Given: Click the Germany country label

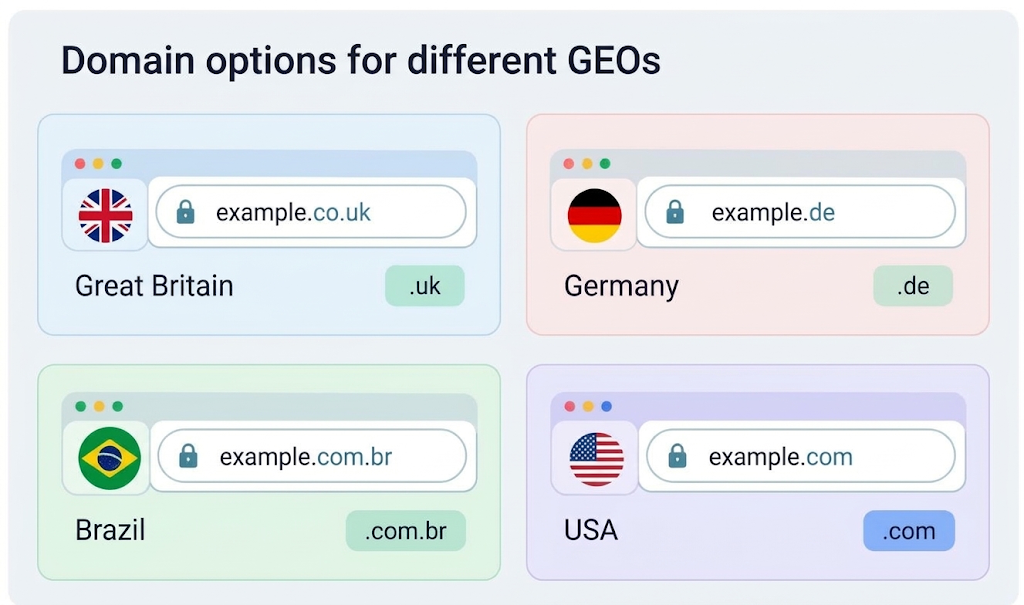Looking at the screenshot, I should 621,286.
